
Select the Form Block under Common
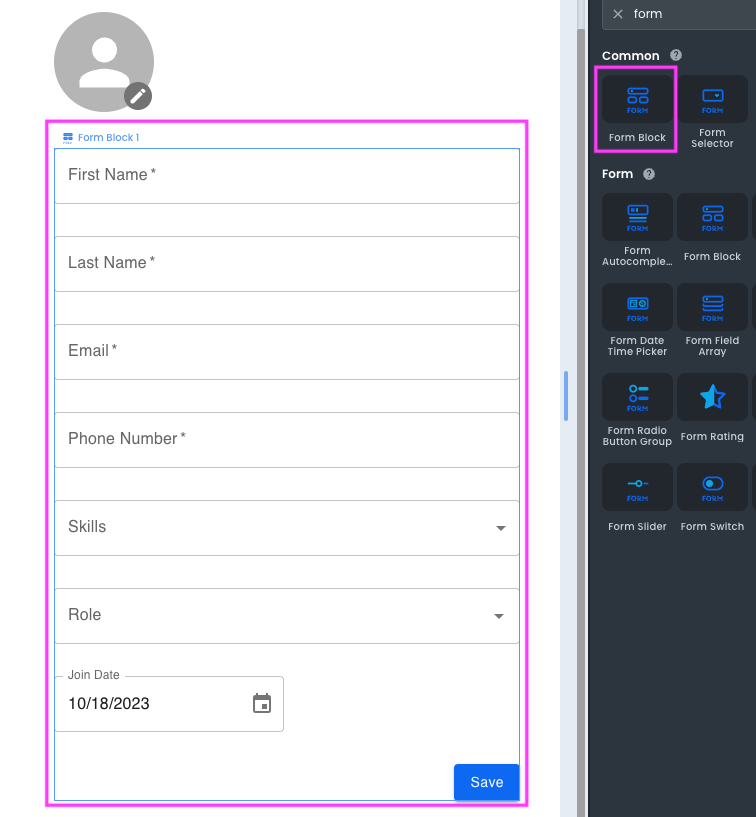coord(637,109)
